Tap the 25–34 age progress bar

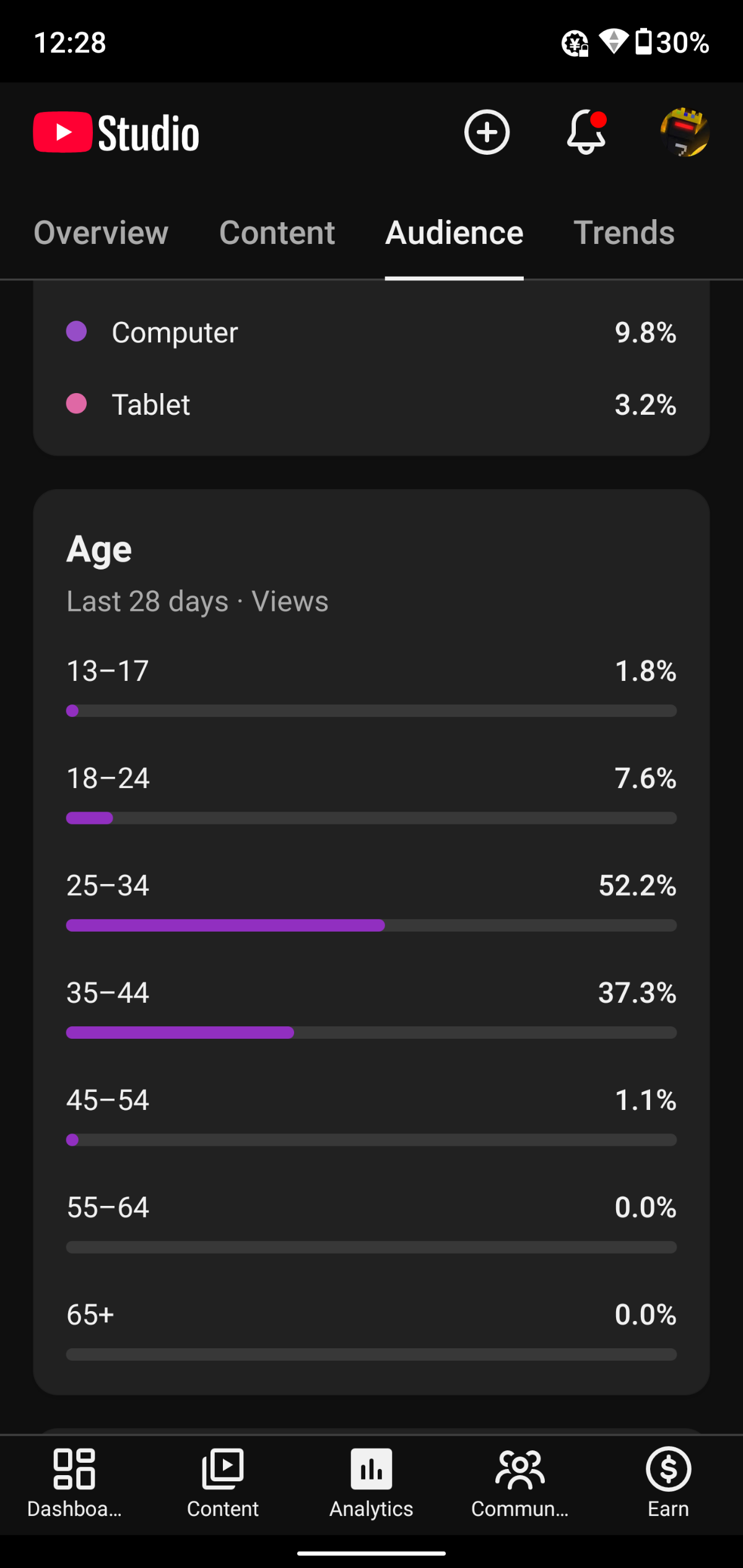click(x=371, y=925)
